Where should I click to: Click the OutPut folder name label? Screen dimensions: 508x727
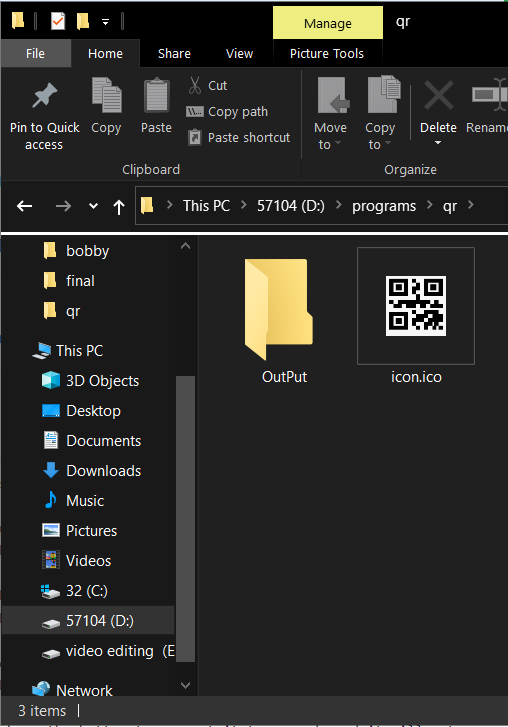(x=284, y=377)
